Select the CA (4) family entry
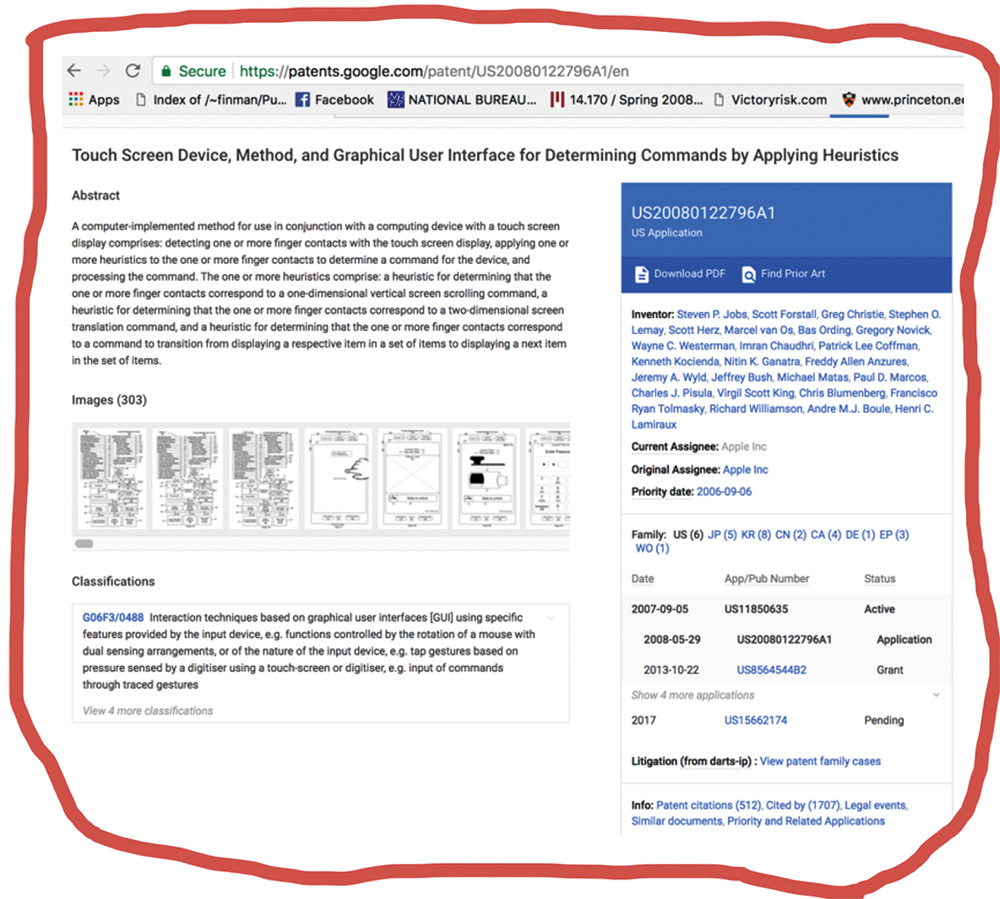Viewport: 1000px width, 899px height. (826, 534)
